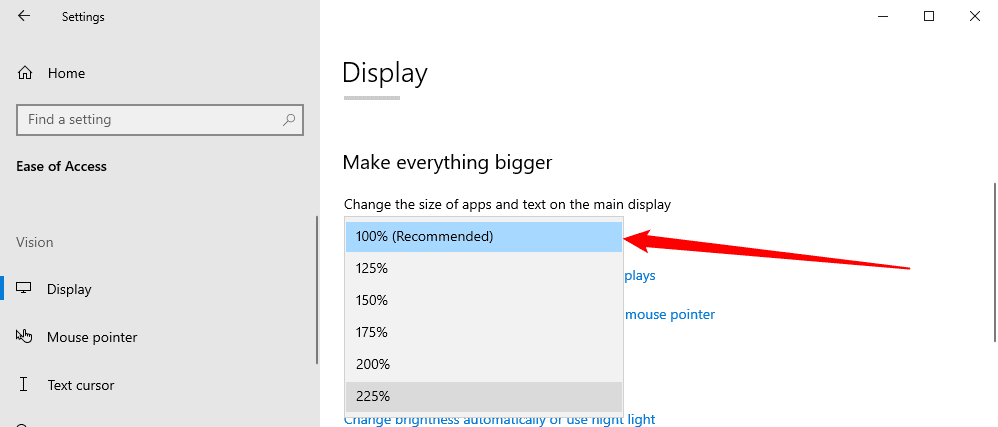Select 200% in the size dropdown

(484, 364)
